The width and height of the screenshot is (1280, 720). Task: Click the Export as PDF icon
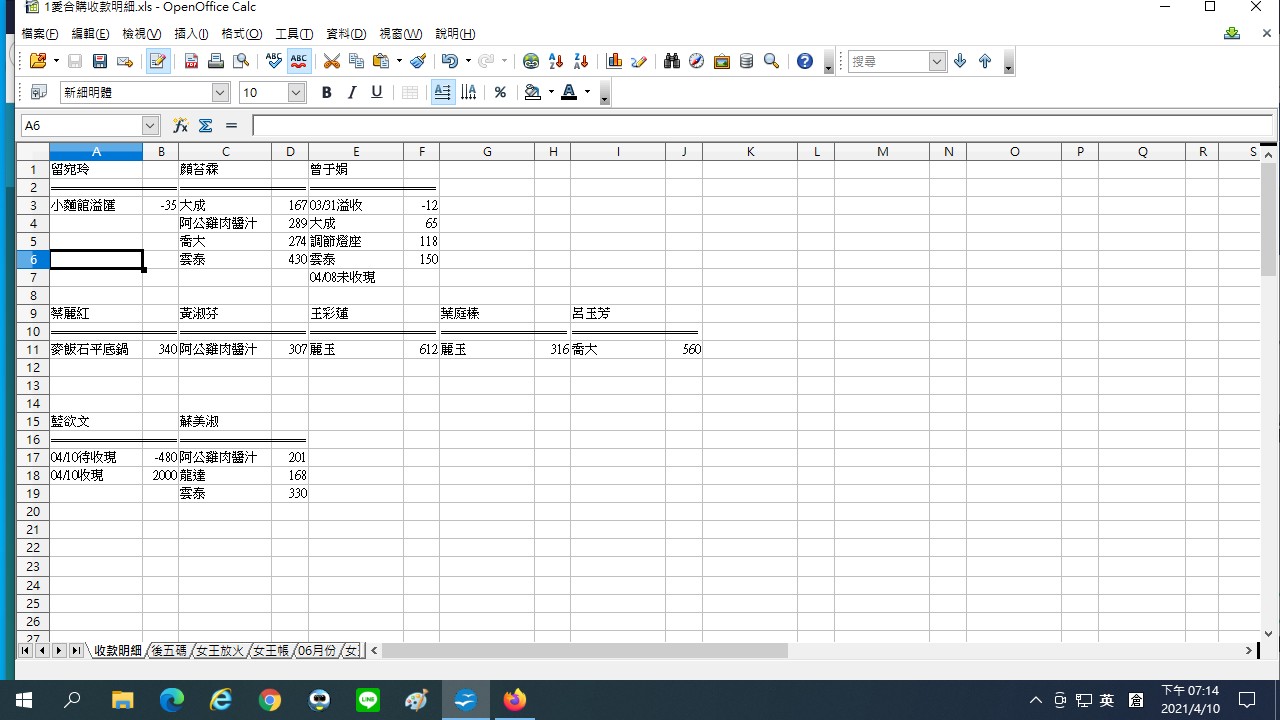coord(191,62)
